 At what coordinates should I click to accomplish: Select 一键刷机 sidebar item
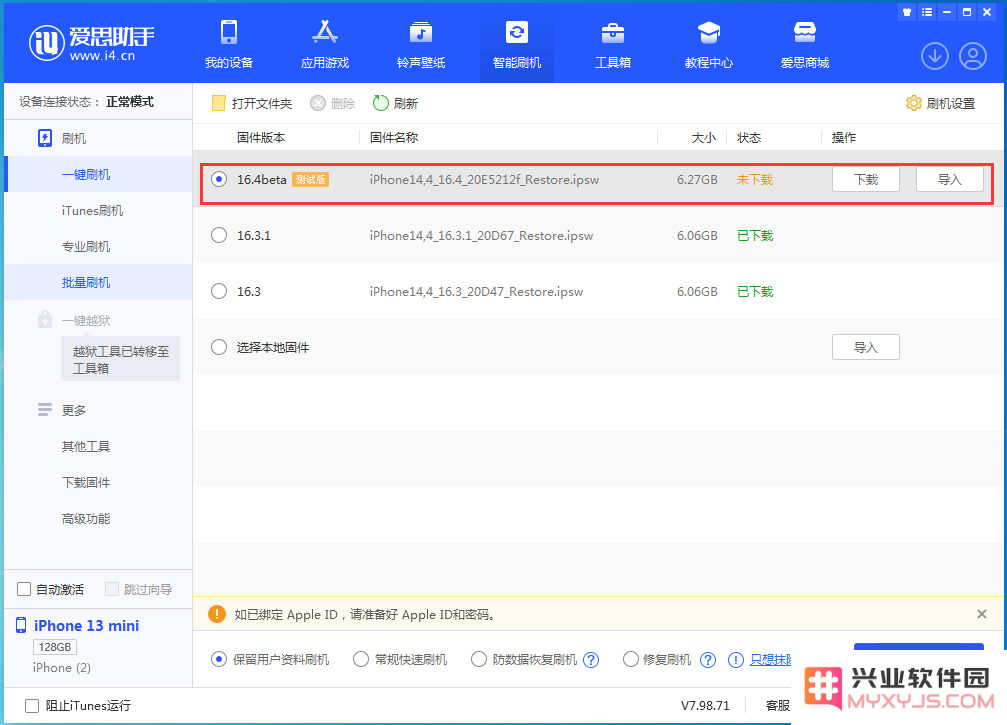click(98, 174)
